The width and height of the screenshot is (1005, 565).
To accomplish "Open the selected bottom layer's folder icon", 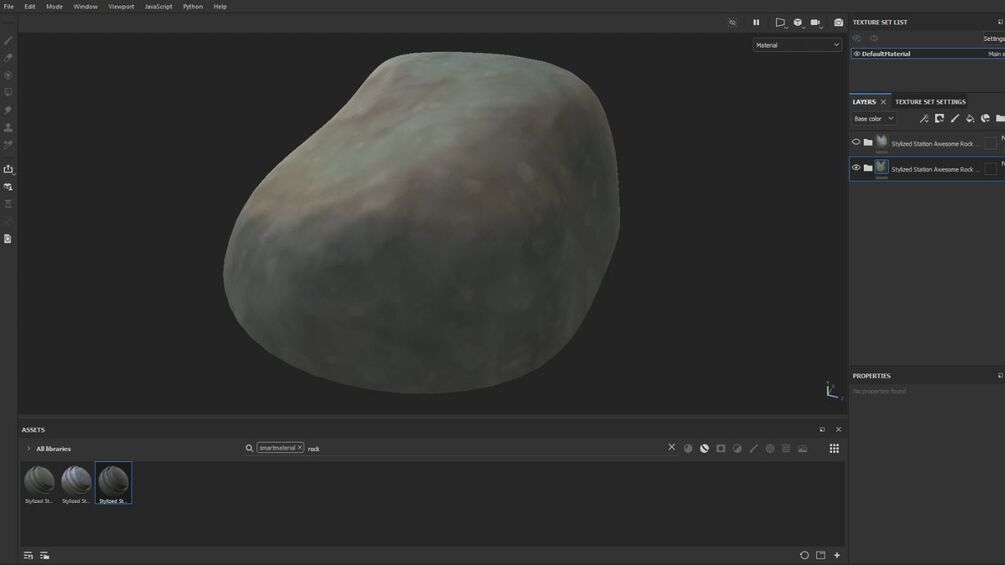I will pyautogui.click(x=868, y=168).
